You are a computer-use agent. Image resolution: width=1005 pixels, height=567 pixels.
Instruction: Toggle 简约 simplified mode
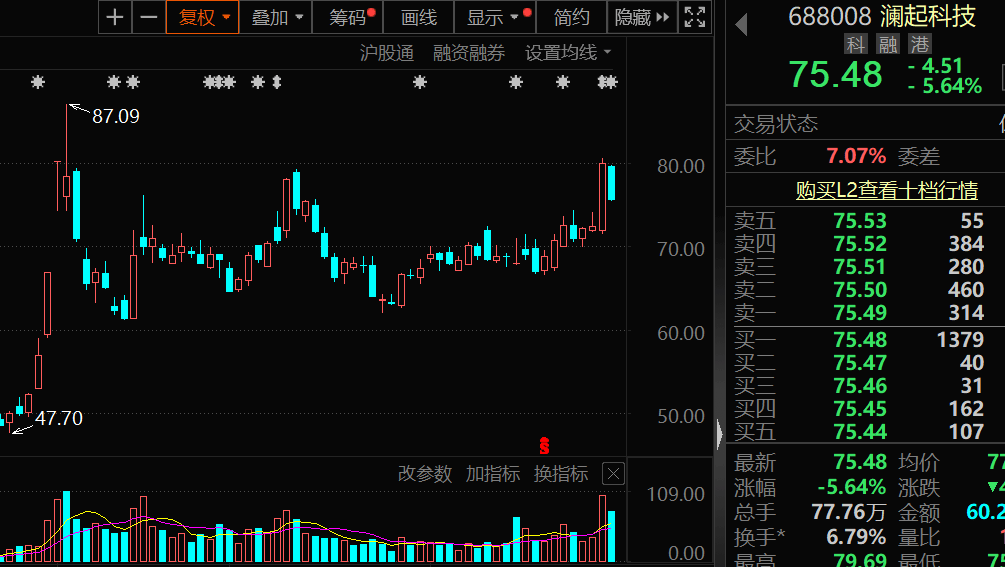572,17
